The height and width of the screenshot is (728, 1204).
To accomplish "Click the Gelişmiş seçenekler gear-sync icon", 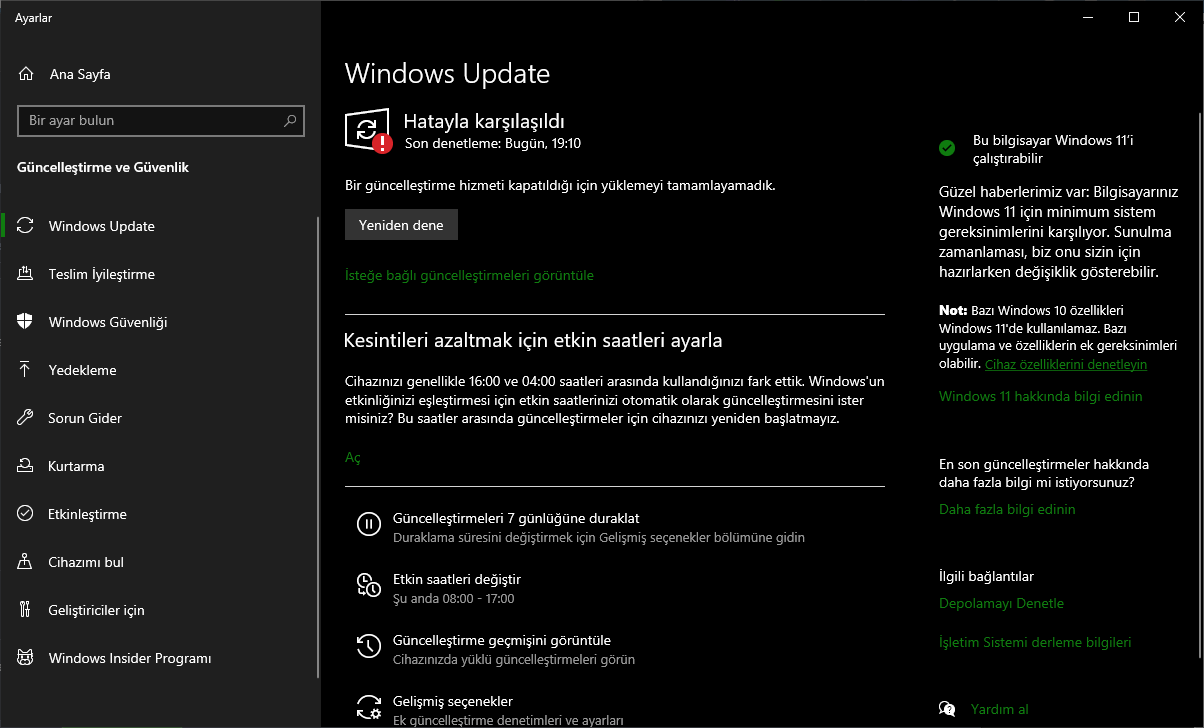I will (369, 707).
